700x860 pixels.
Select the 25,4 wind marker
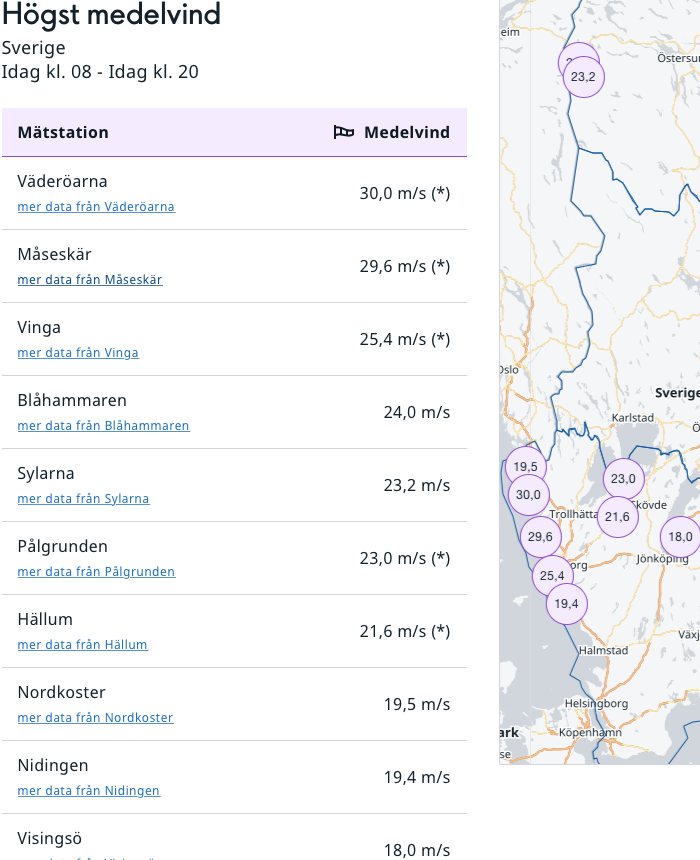coord(552,575)
